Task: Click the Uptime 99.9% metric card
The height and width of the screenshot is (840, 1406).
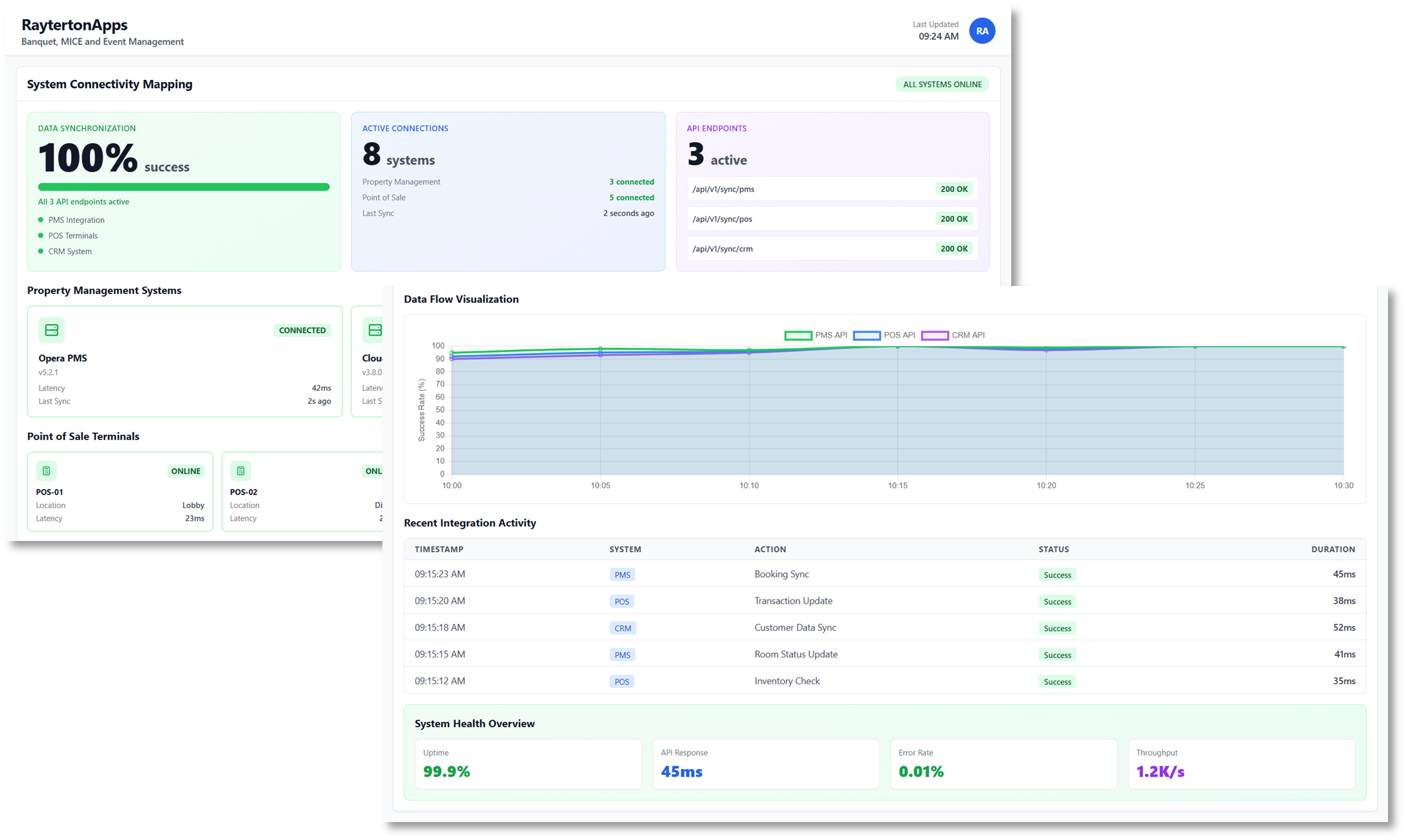Action: click(x=528, y=764)
